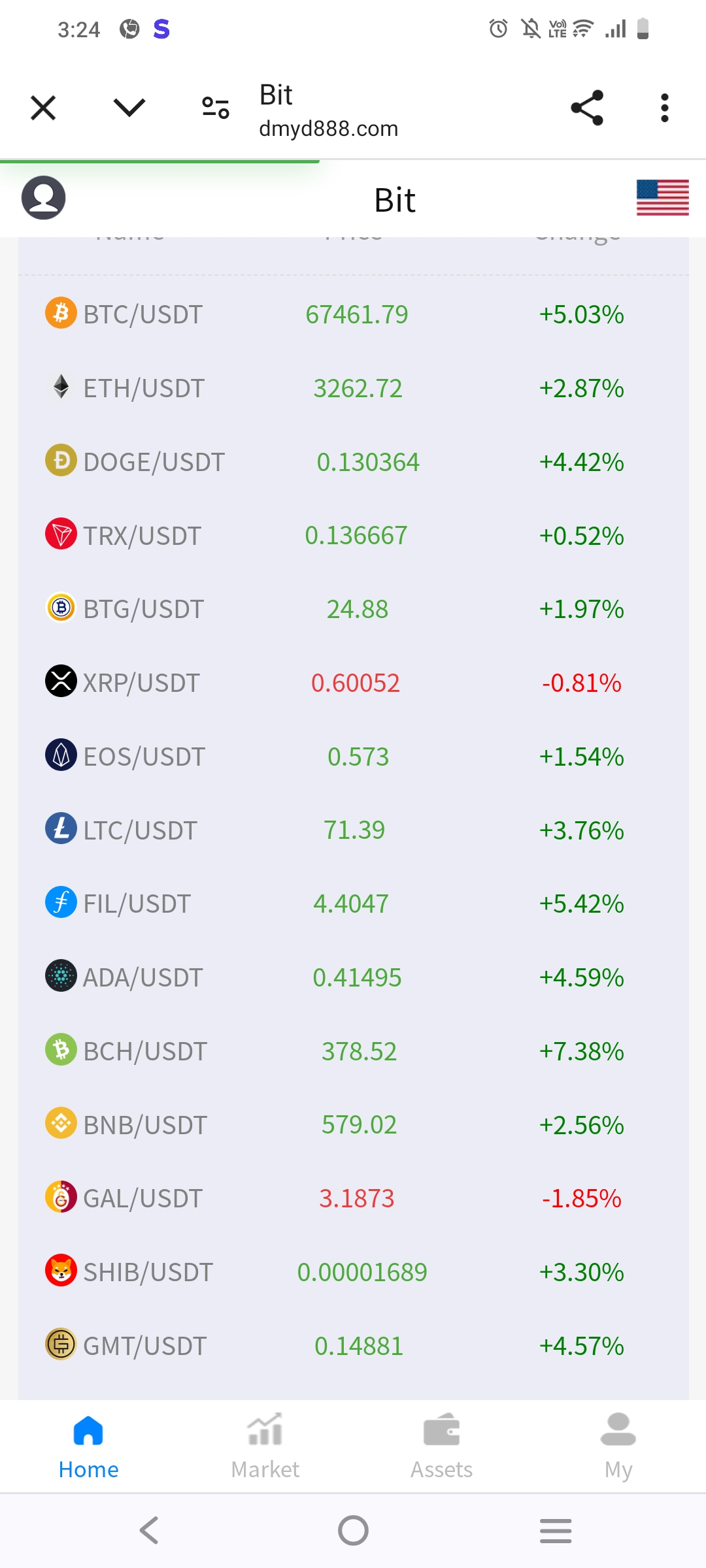This screenshot has height=1568, width=706.
Task: Tap the SHIB coin icon
Action: pyautogui.click(x=61, y=1271)
